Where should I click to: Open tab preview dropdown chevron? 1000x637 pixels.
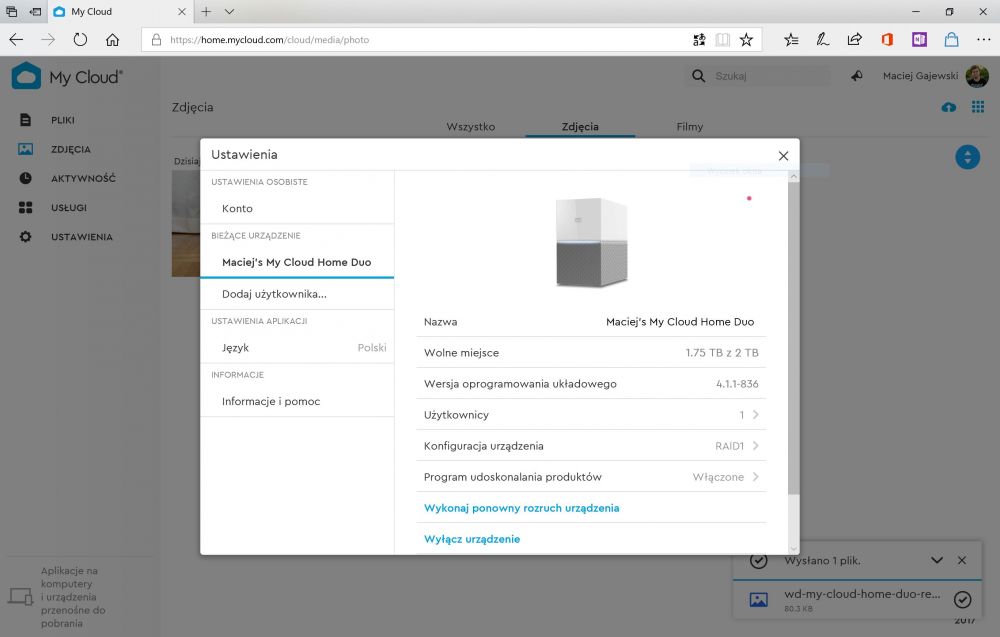point(230,11)
